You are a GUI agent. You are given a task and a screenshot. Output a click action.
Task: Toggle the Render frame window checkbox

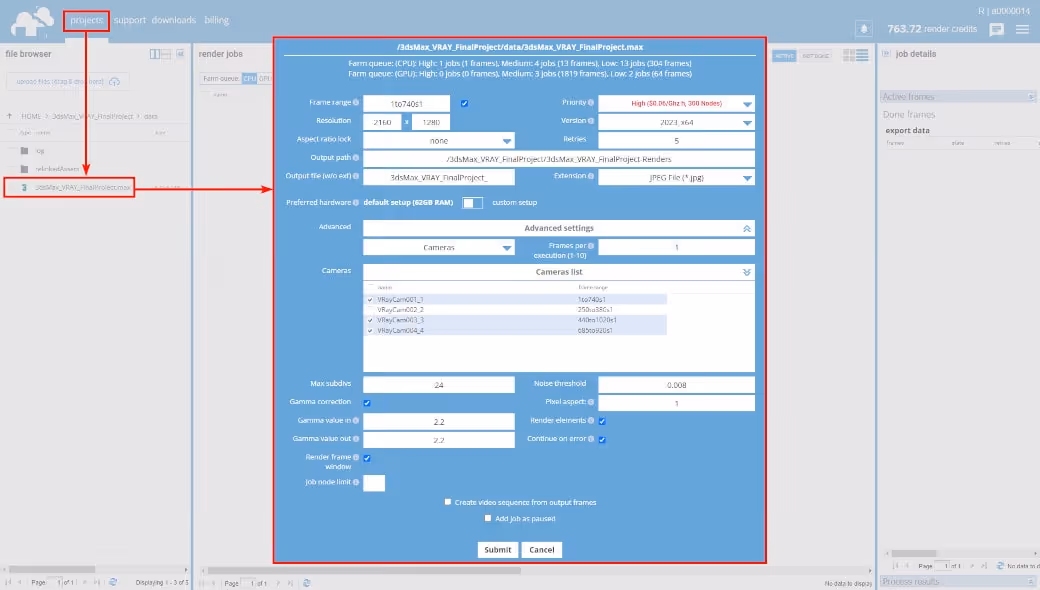point(367,458)
